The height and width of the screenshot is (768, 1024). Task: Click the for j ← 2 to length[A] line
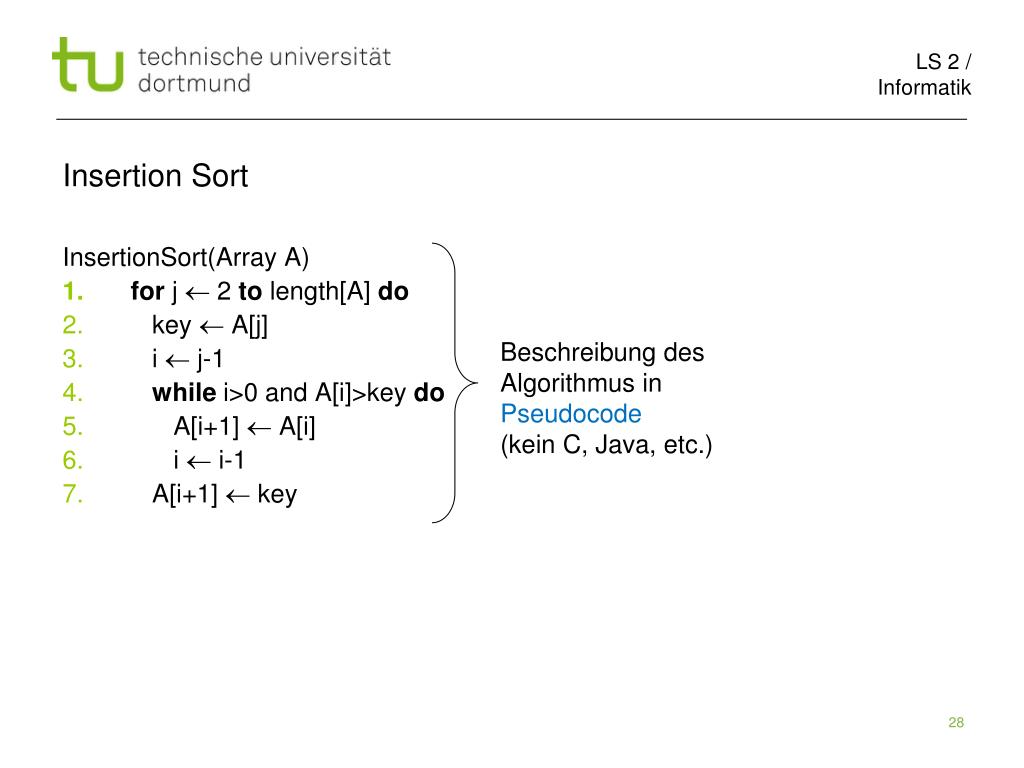(x=270, y=291)
